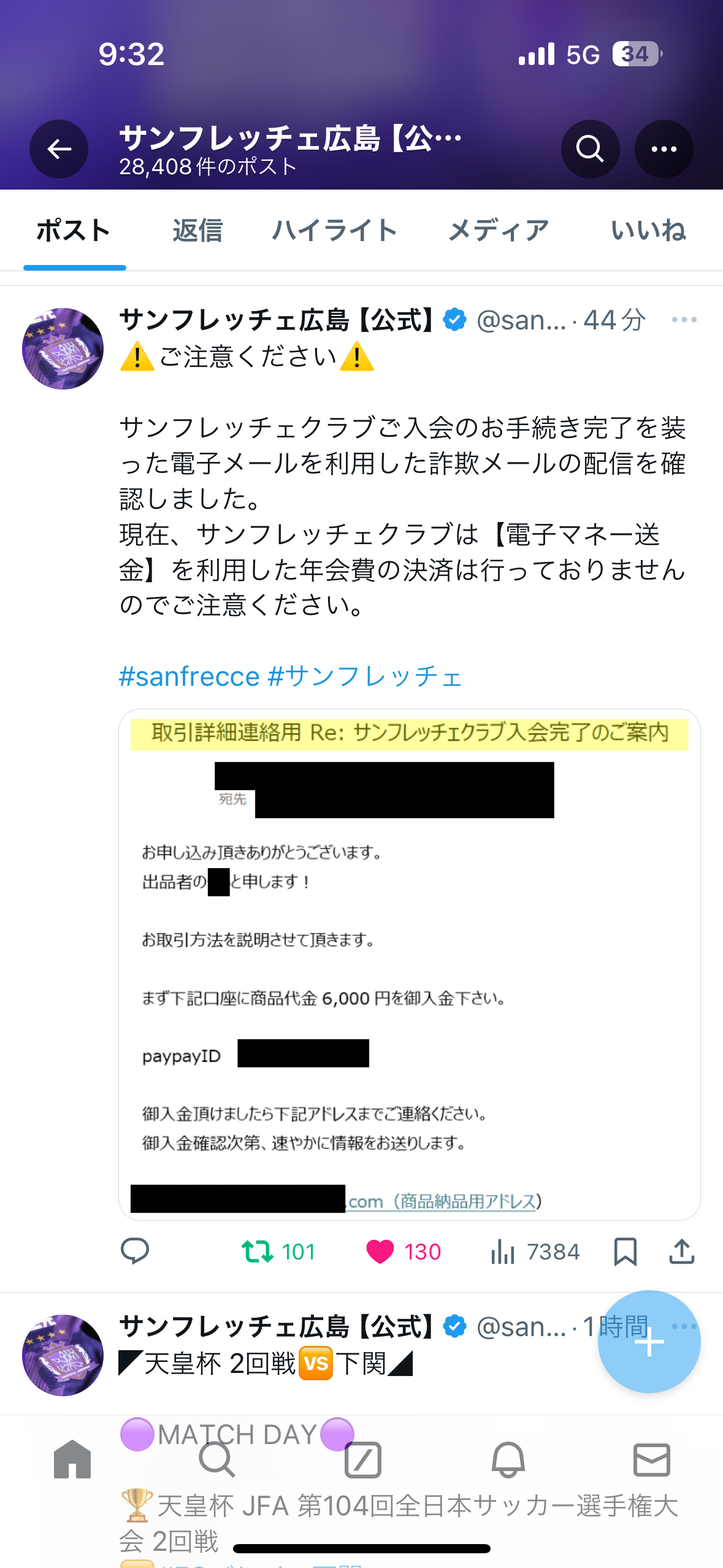The height and width of the screenshot is (1568, 723).
Task: Tap the blue compose post button
Action: tap(649, 1342)
